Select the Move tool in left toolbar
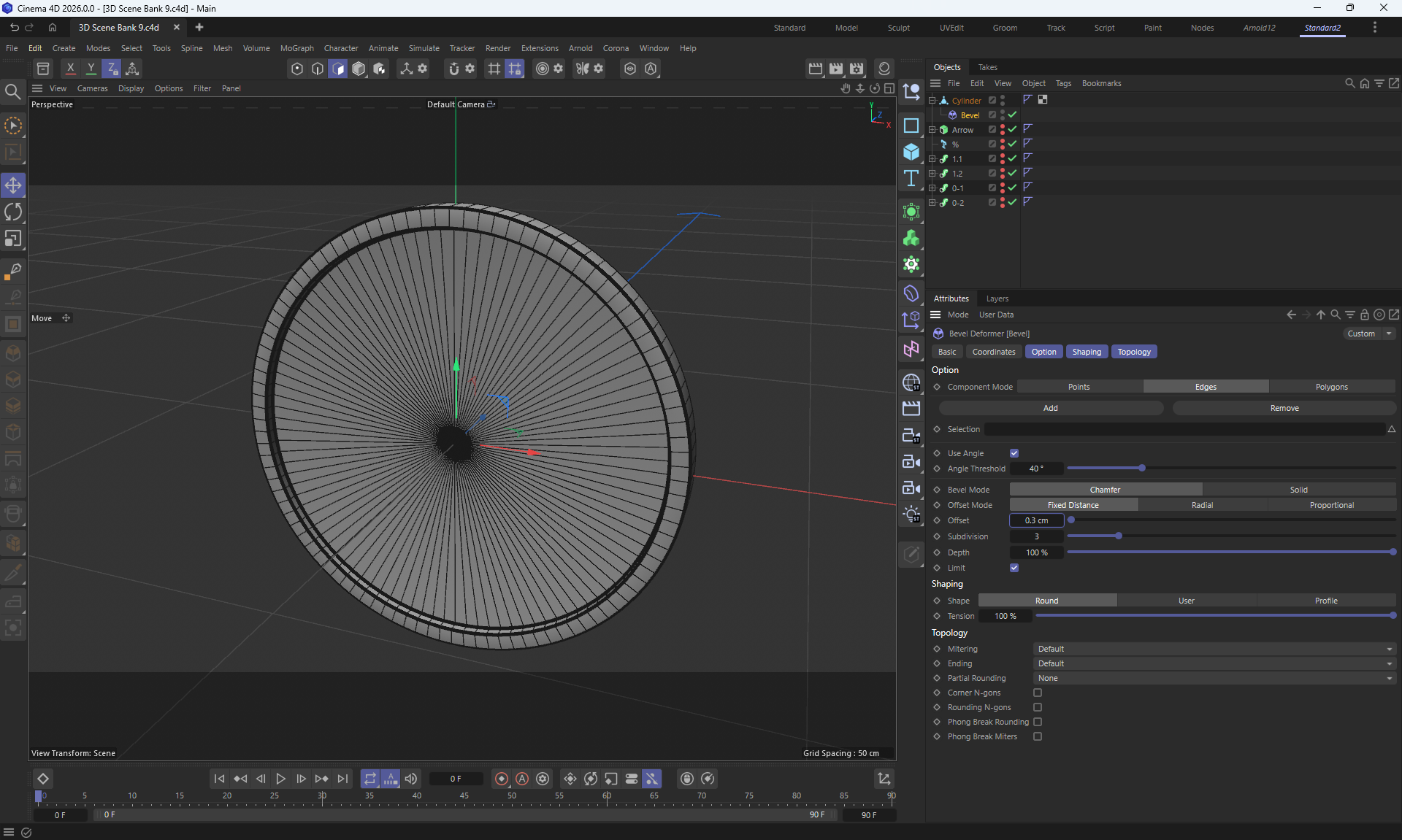The width and height of the screenshot is (1402, 840). click(x=13, y=185)
